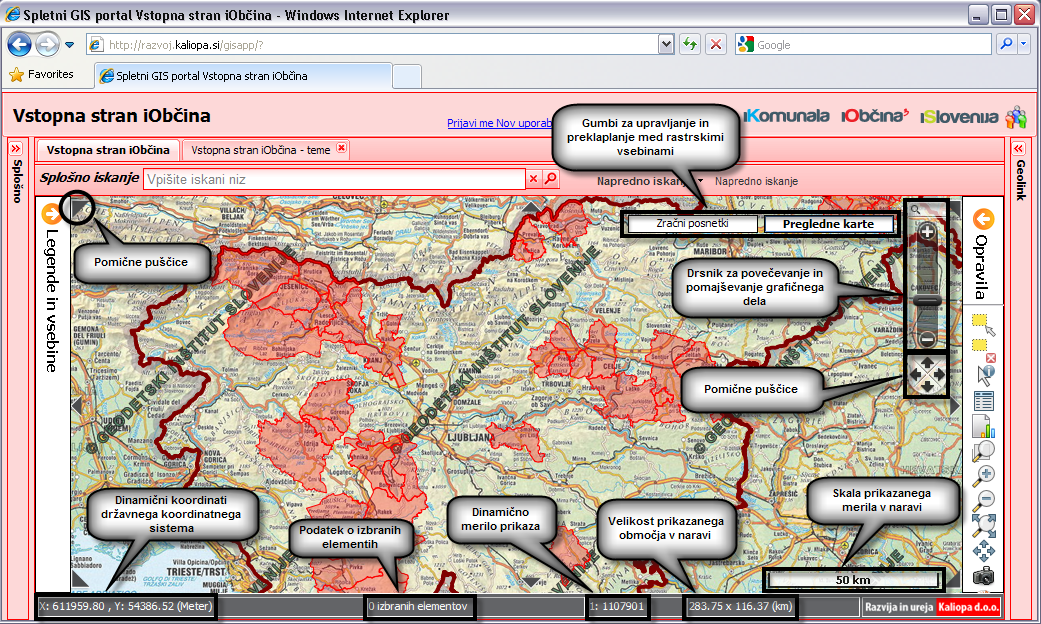1041x624 pixels.
Task: Open the attribute table list tool
Action: point(983,401)
